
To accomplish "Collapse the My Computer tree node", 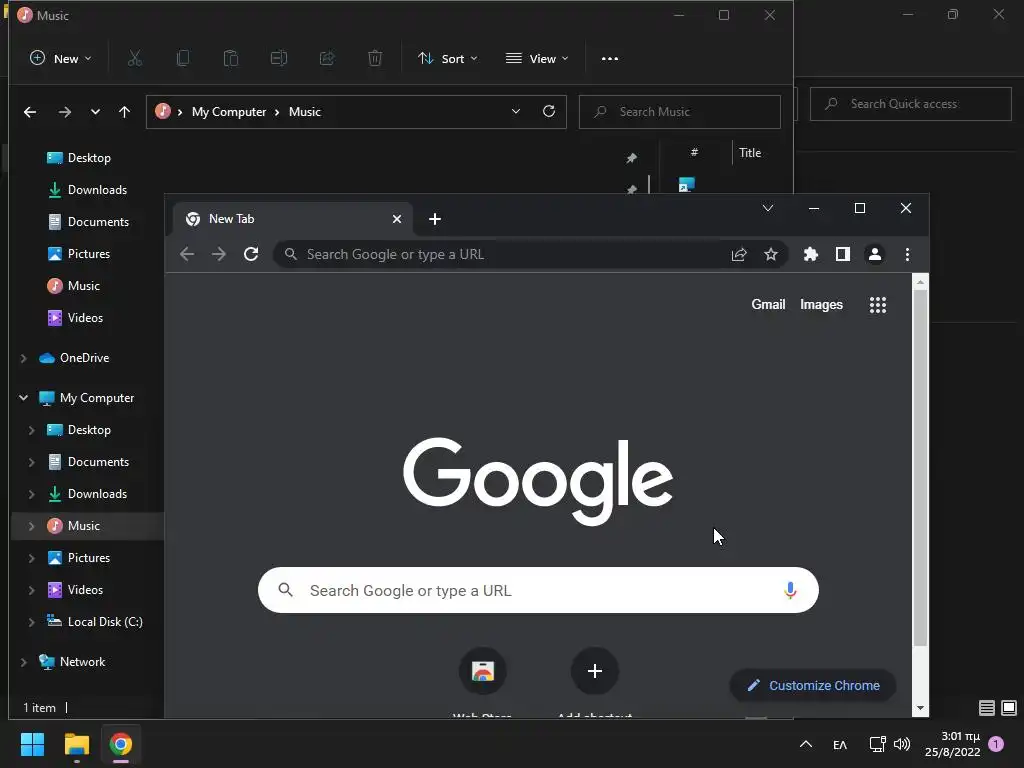I will [x=24, y=398].
